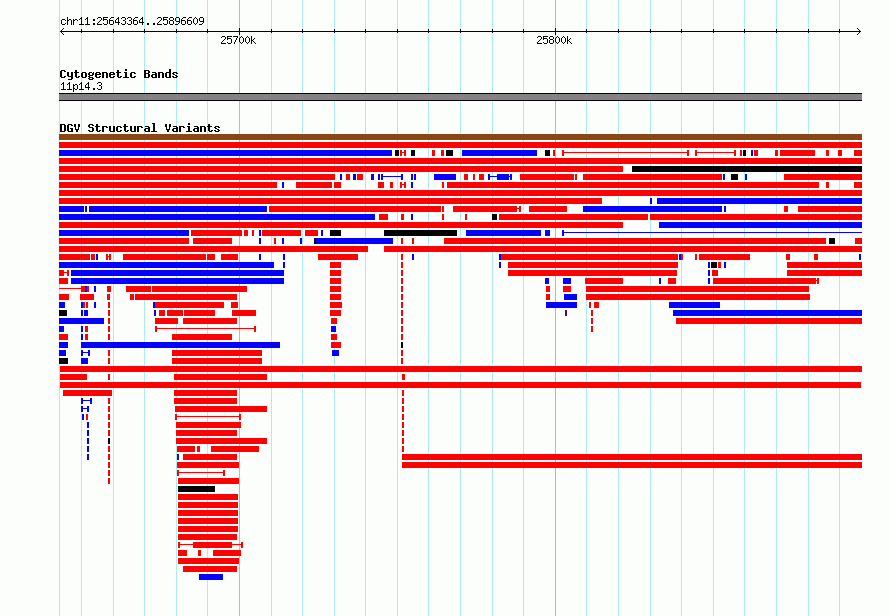Click the small blue bar at the column bottom
Viewport: 890px width, 616px height.
[211, 577]
